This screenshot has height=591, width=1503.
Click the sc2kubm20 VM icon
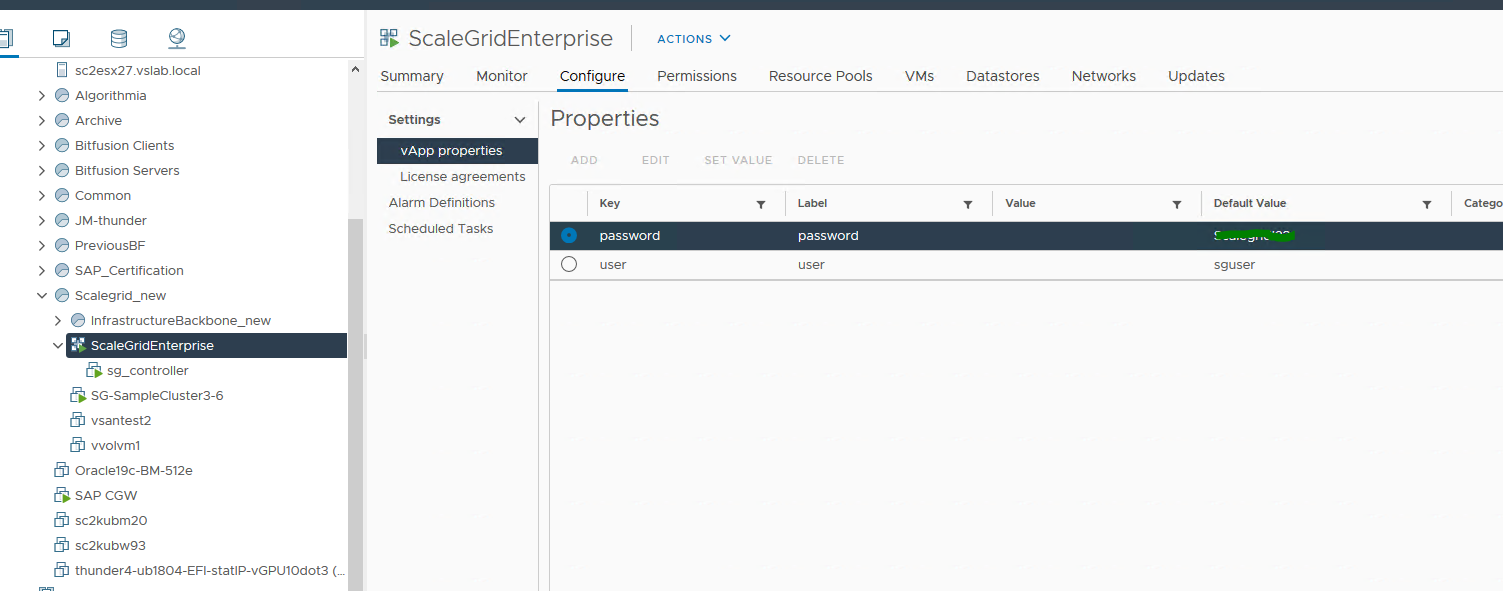coord(62,521)
